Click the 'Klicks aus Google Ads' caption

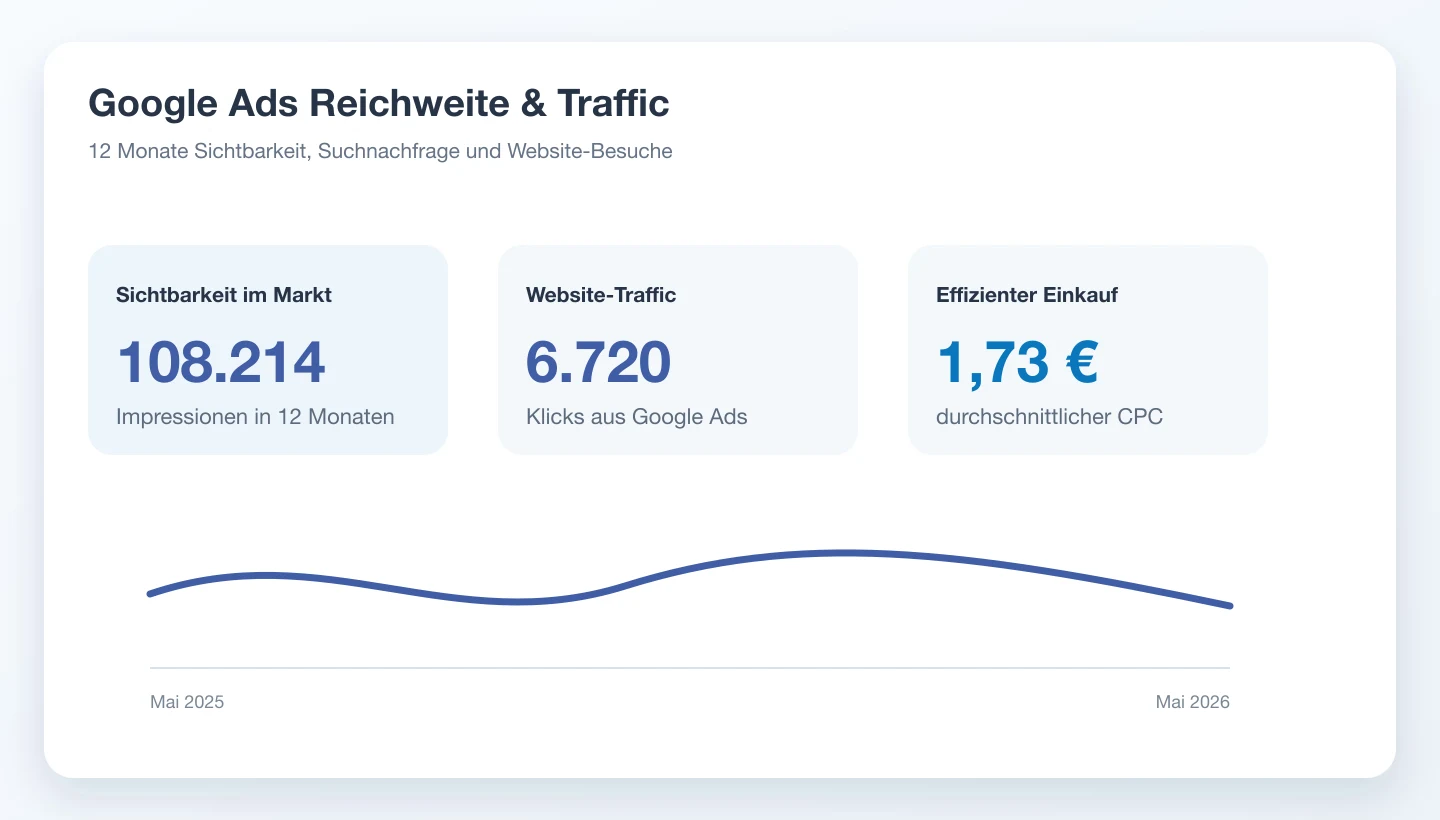click(637, 417)
